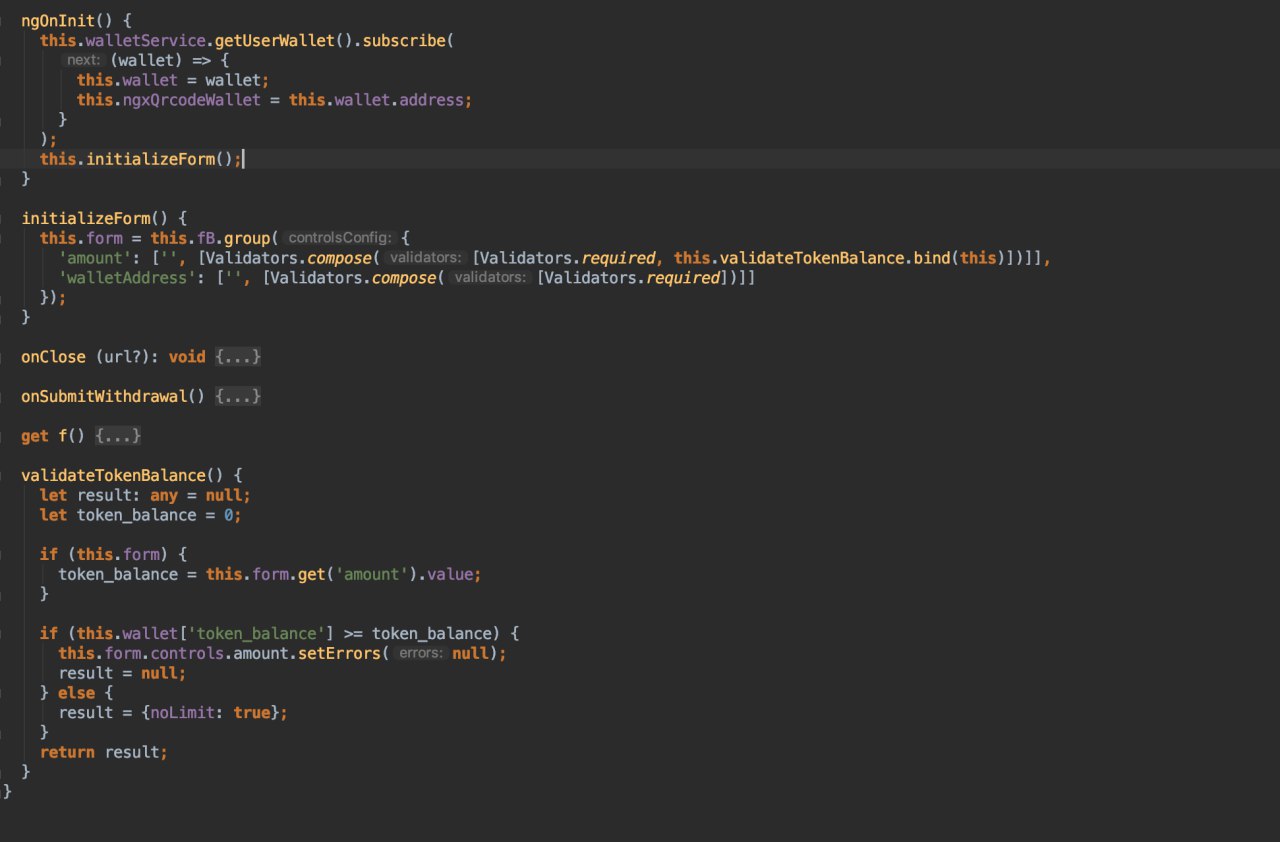
Task: Click the onClose method name
Action: point(53,357)
